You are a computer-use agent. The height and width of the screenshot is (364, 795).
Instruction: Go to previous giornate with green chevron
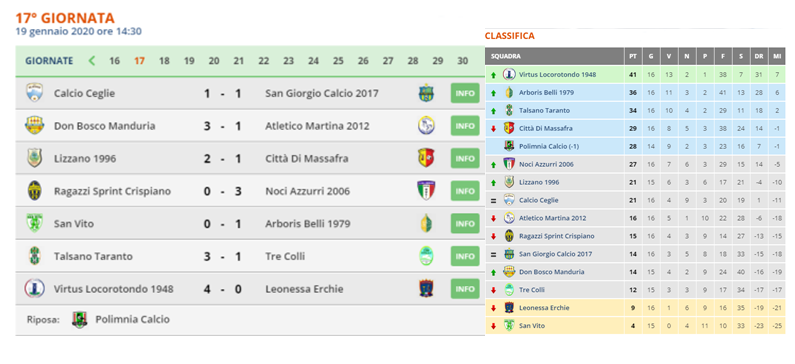(x=92, y=61)
